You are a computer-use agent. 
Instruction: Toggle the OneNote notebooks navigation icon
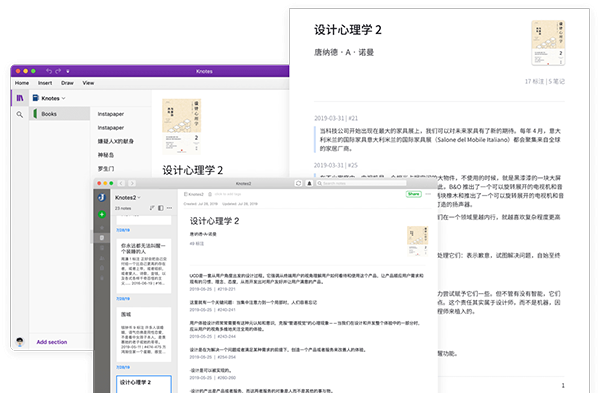[x=20, y=98]
